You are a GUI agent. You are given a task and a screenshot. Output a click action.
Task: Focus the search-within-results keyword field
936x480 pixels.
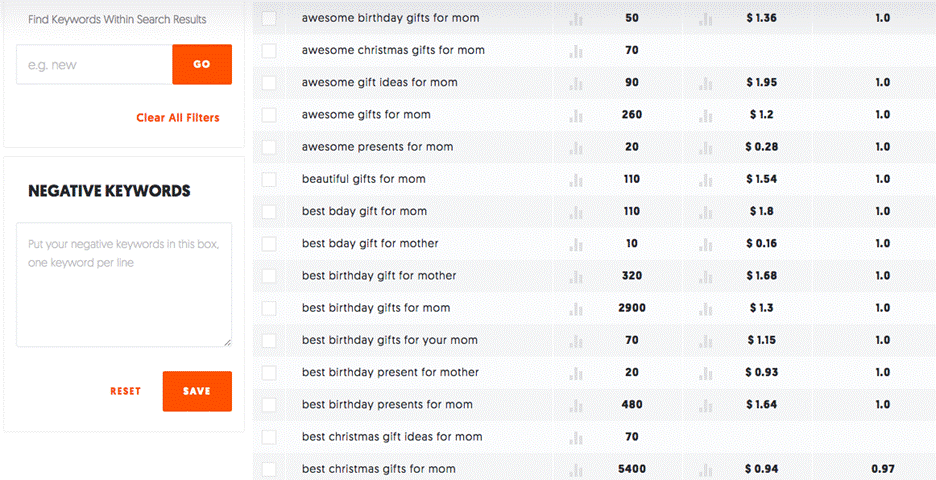94,65
